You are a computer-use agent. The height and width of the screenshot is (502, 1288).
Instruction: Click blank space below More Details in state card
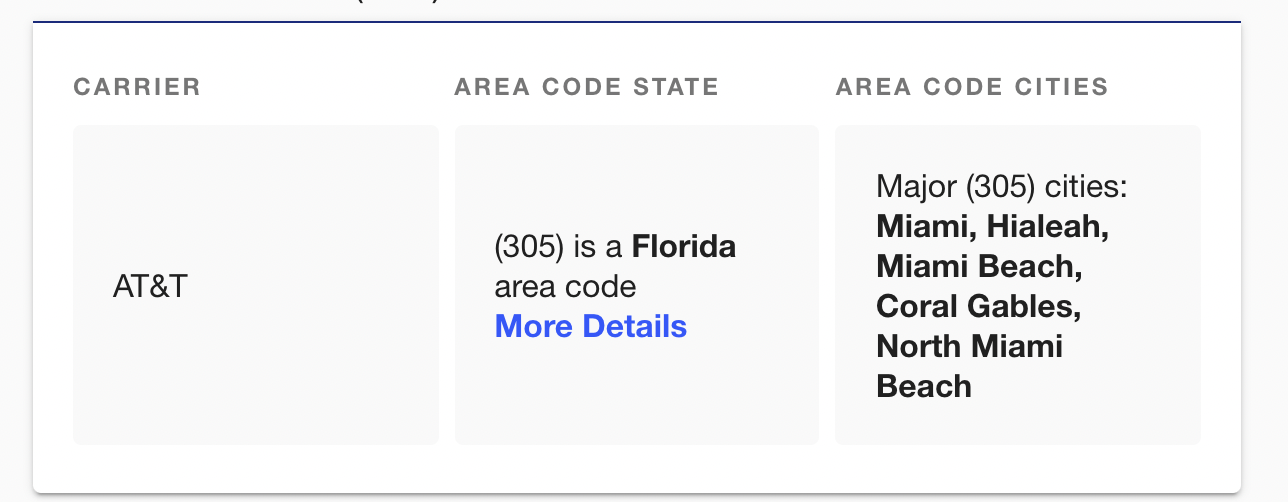tap(637, 395)
